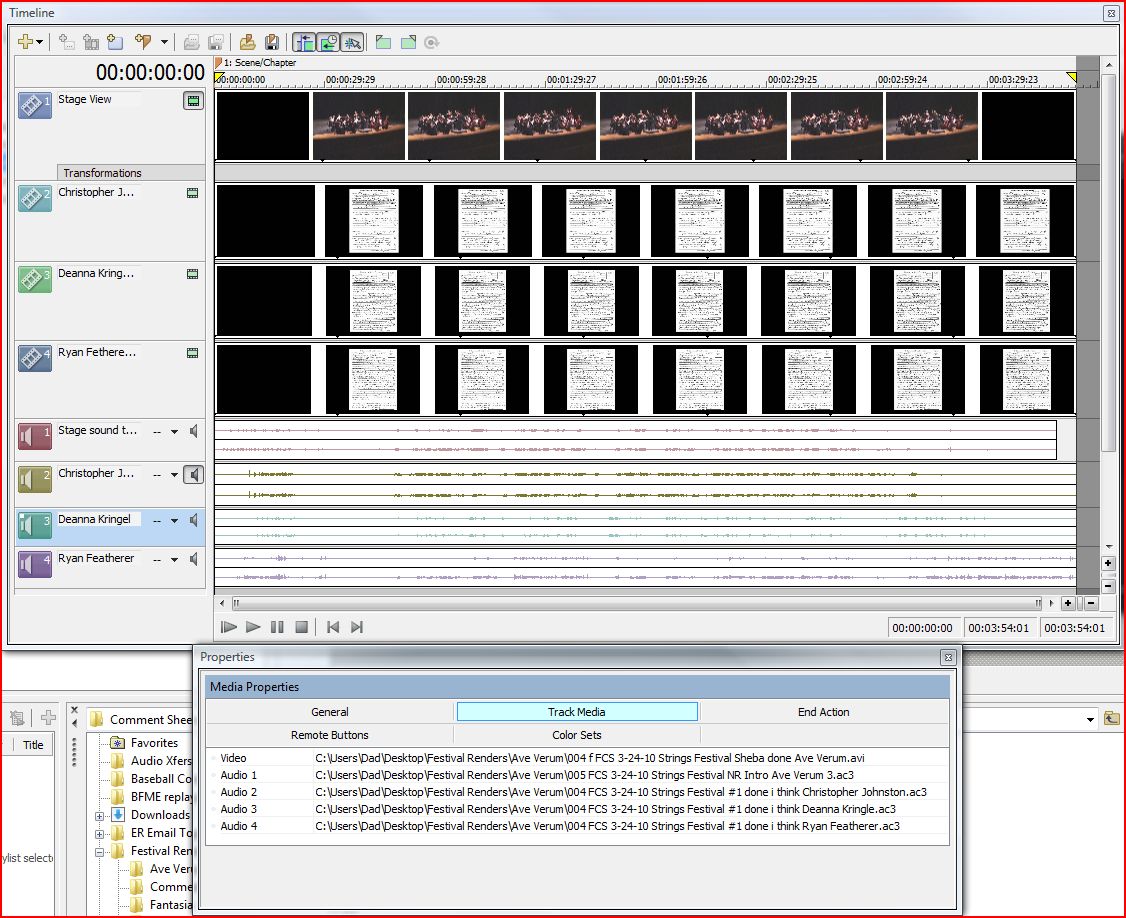1126x918 pixels.
Task: Click the Deanna Kringel audio track icon
Action: [x=34, y=526]
